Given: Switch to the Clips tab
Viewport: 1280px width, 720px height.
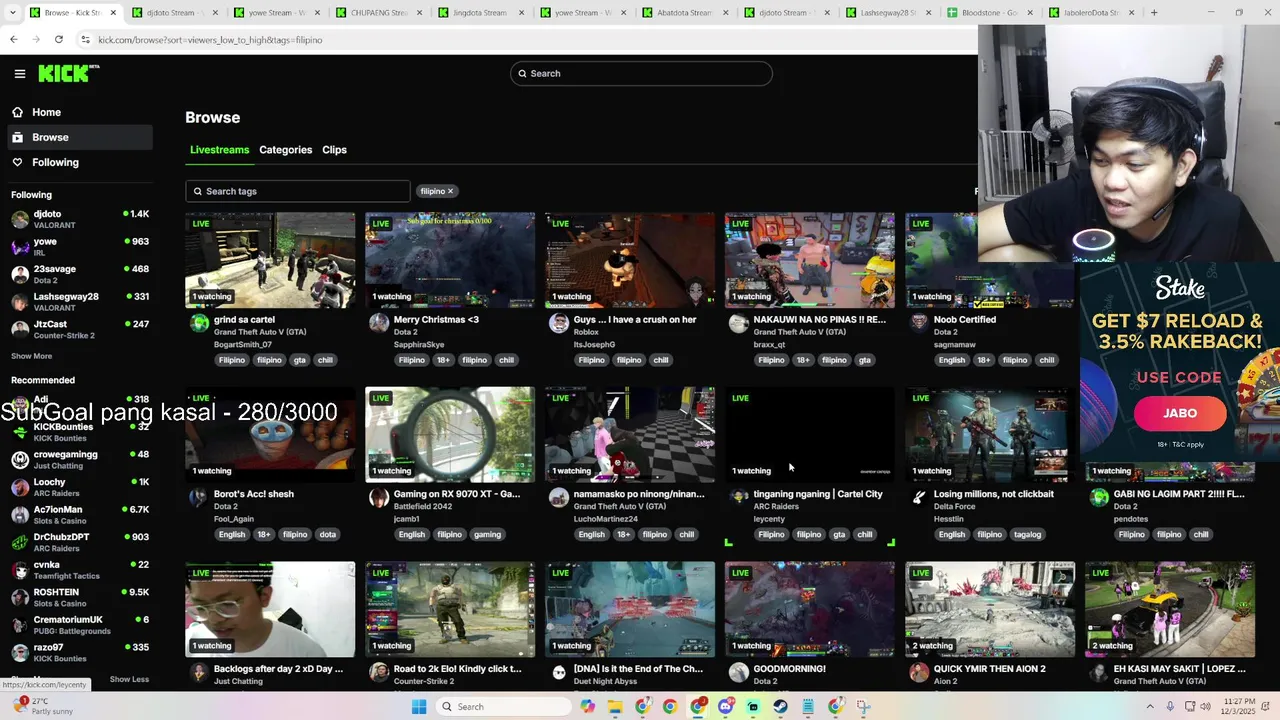Looking at the screenshot, I should click(x=334, y=150).
